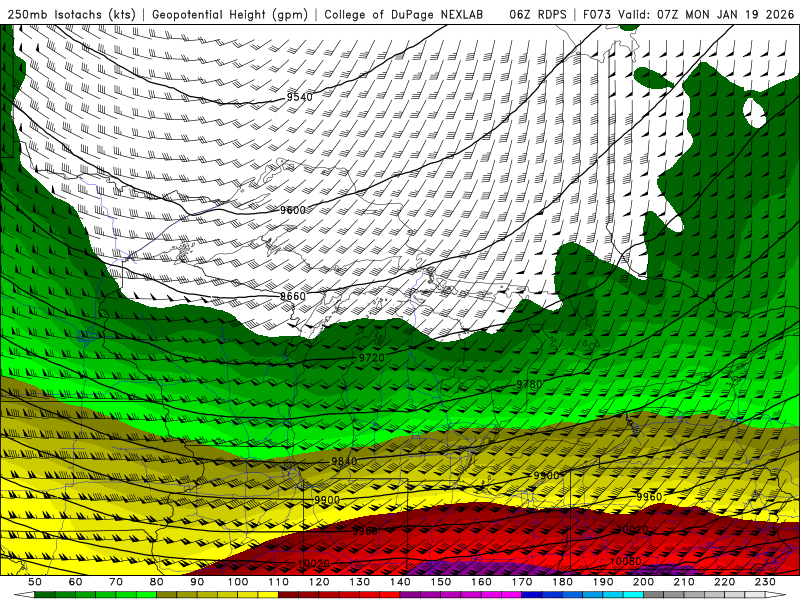Image resolution: width=800 pixels, height=600 pixels.
Task: Click the "Valid: 07Z MON JAN 19 2026" text
Action: 706,14
